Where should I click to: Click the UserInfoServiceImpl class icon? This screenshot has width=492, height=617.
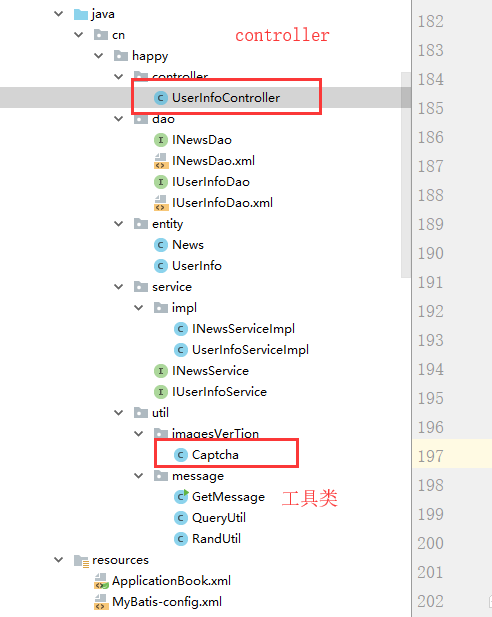pyautogui.click(x=180, y=349)
